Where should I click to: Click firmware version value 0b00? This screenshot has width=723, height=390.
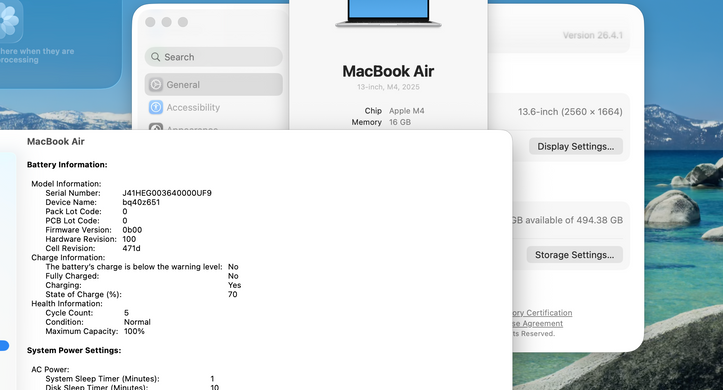(x=132, y=230)
